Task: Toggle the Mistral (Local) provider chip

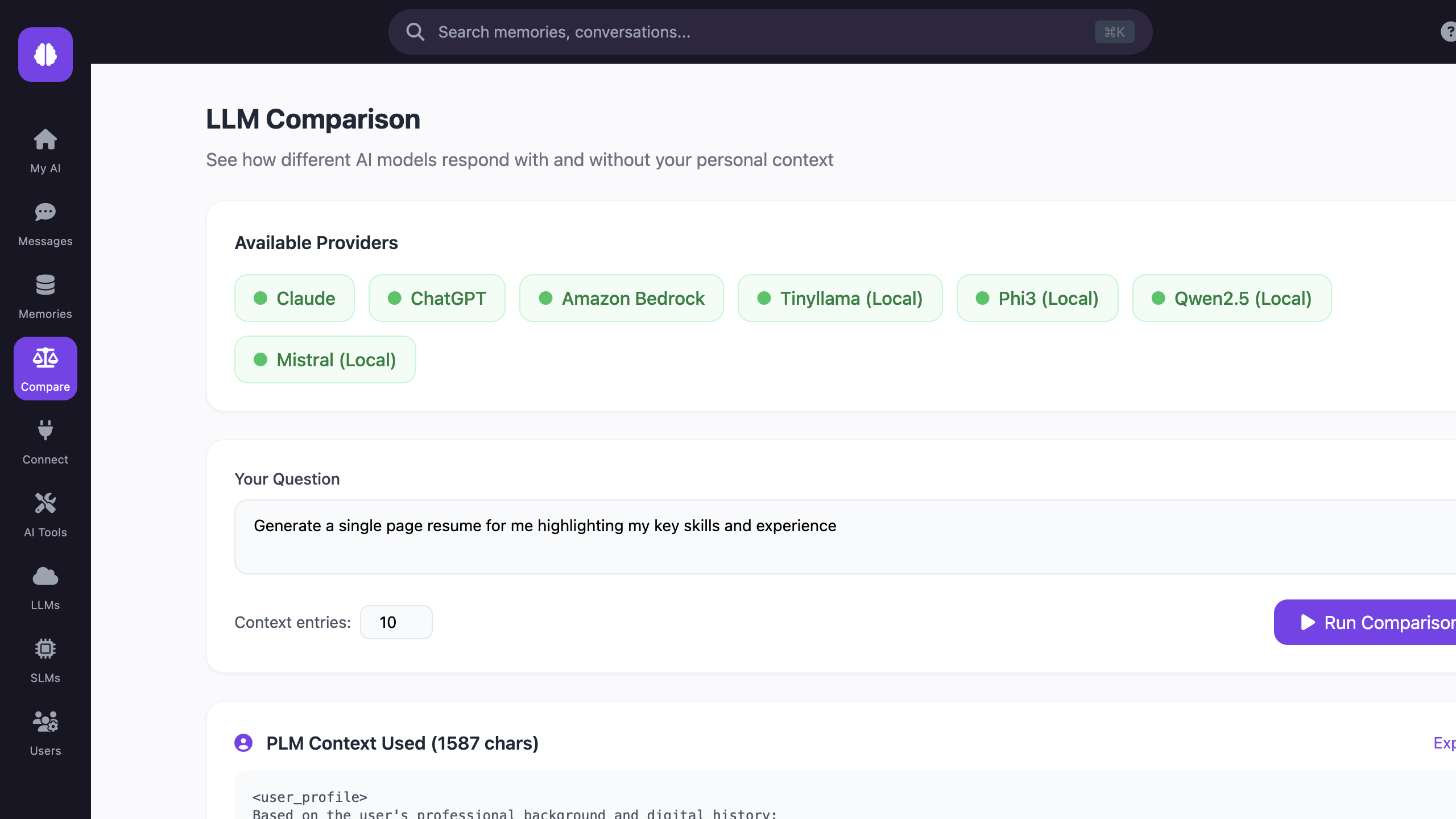Action: pos(325,359)
